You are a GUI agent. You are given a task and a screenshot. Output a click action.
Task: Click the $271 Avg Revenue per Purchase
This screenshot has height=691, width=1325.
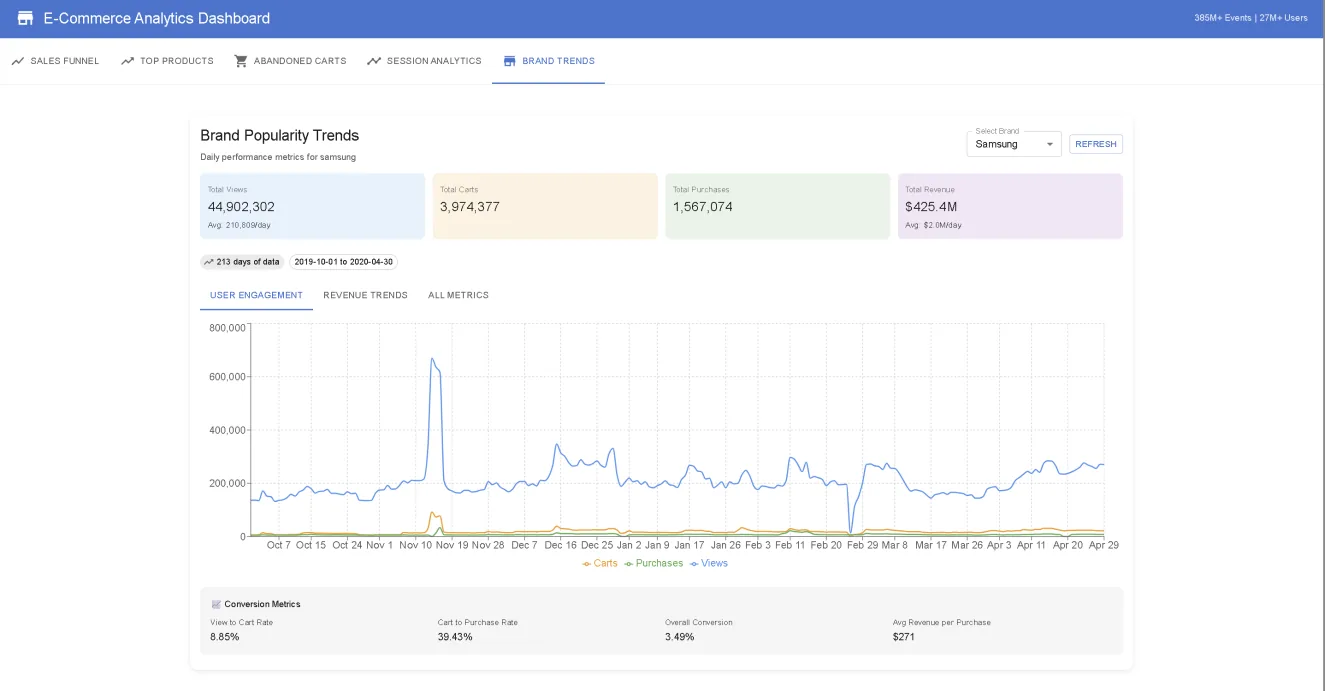point(904,637)
